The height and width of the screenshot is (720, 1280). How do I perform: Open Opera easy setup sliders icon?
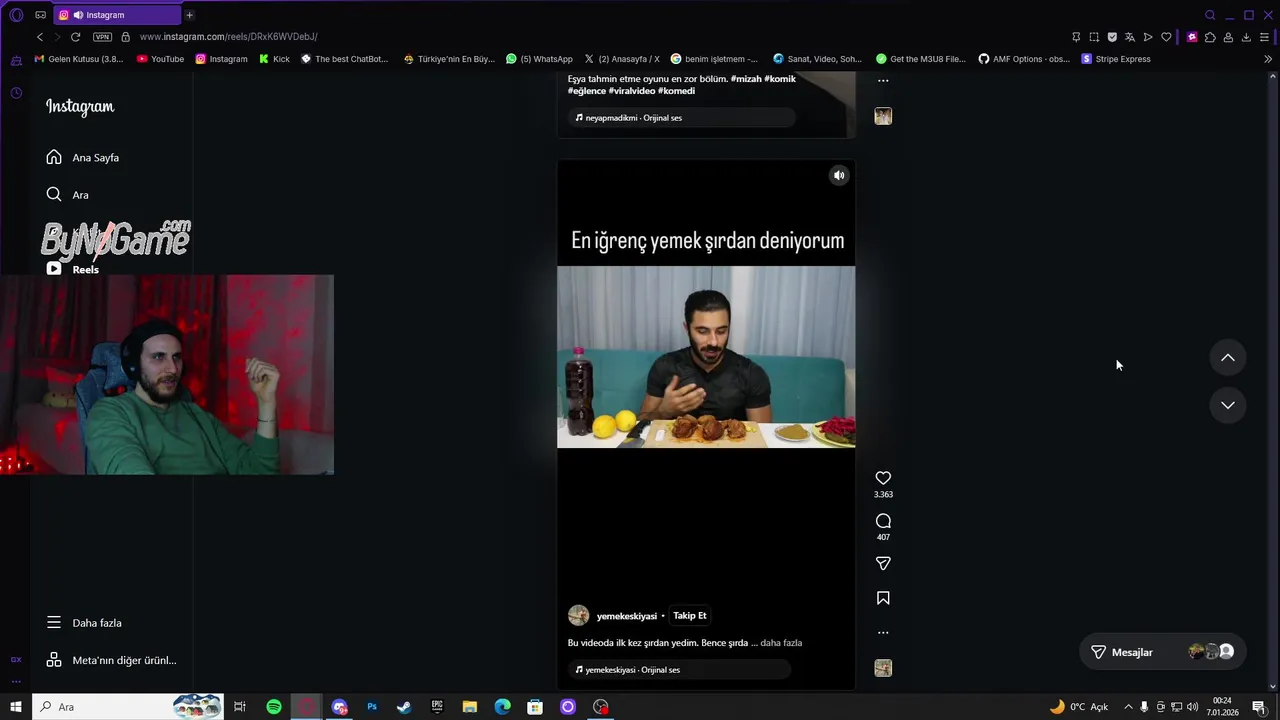point(1264,37)
